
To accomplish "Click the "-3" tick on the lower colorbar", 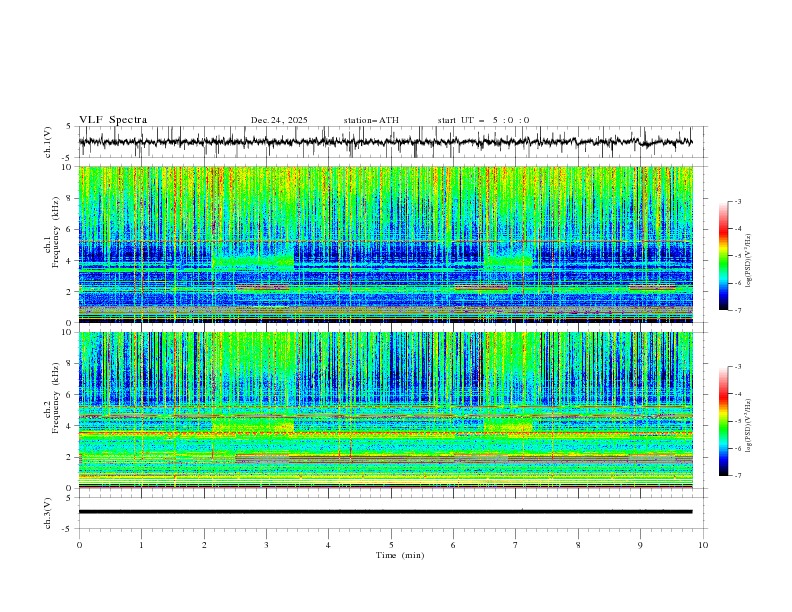I will [738, 367].
